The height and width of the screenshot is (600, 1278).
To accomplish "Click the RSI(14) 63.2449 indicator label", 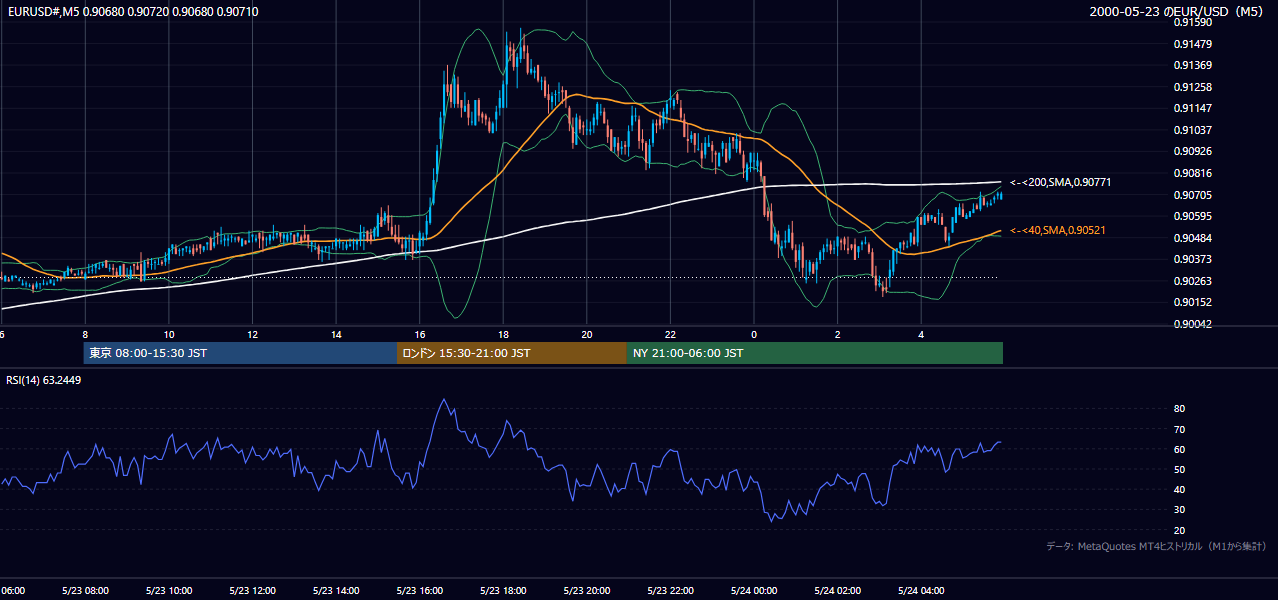I will click(x=43, y=380).
